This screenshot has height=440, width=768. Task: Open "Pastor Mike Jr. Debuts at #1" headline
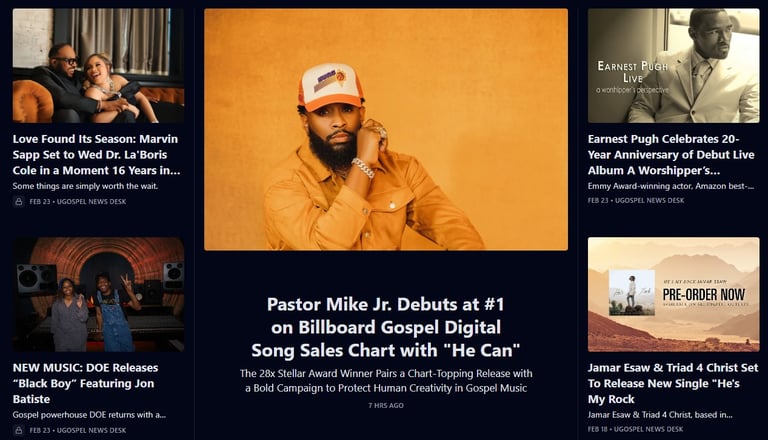pos(386,327)
